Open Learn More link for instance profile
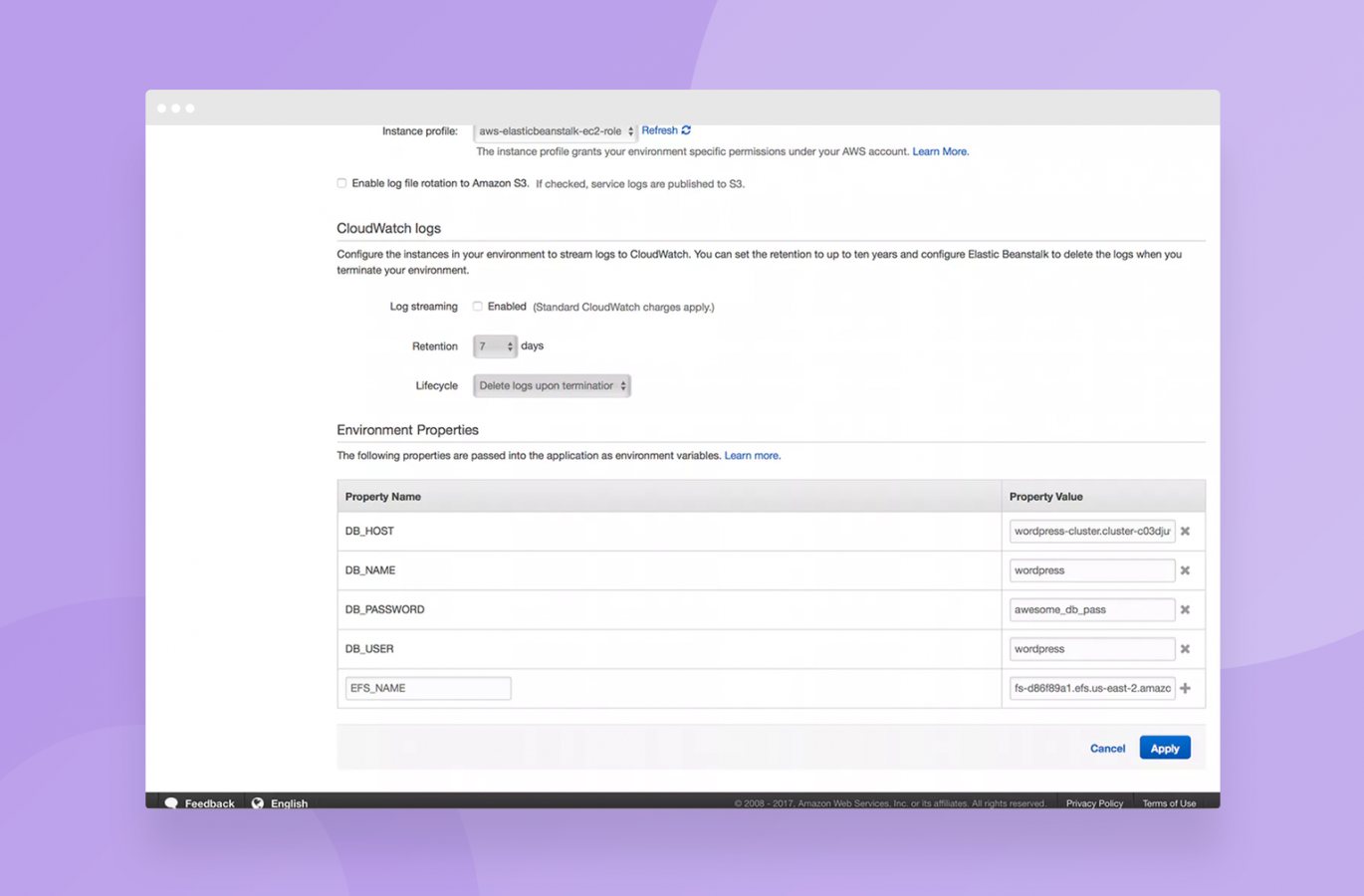Screen dimensions: 1364x896 (x=940, y=151)
